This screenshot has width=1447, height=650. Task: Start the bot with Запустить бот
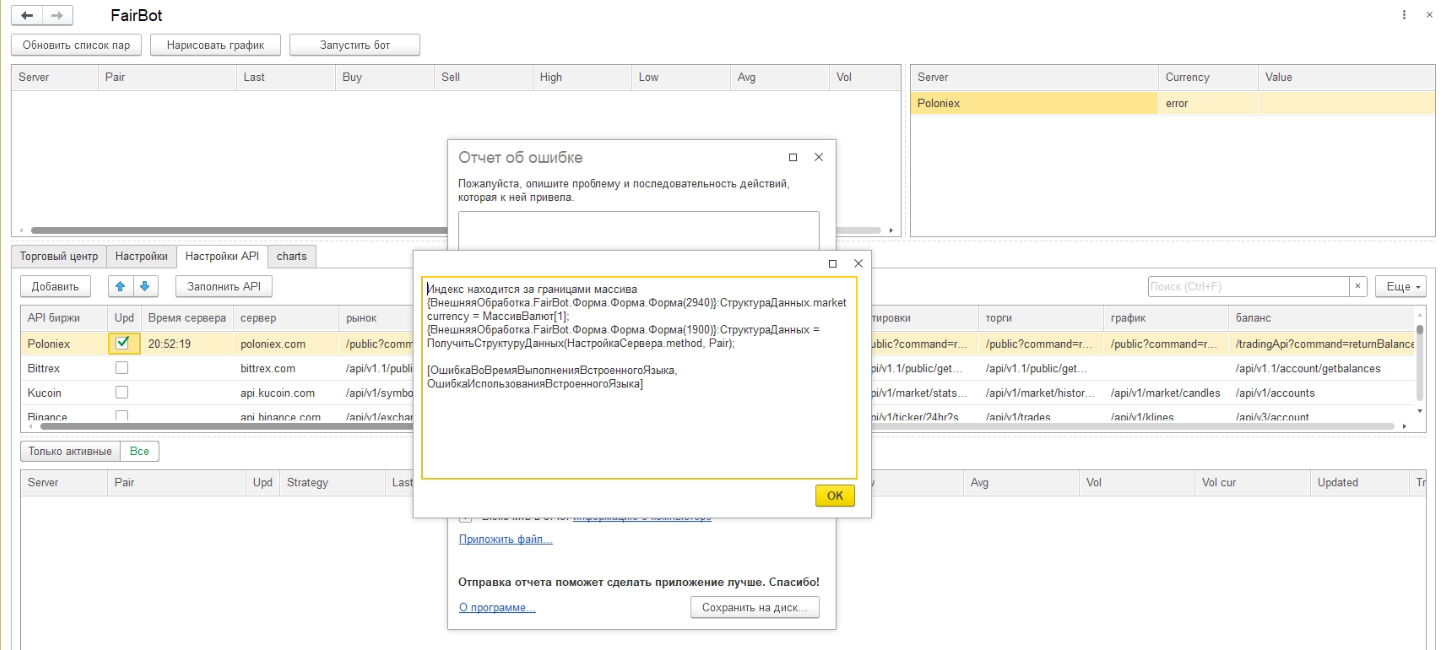pyautogui.click(x=355, y=45)
